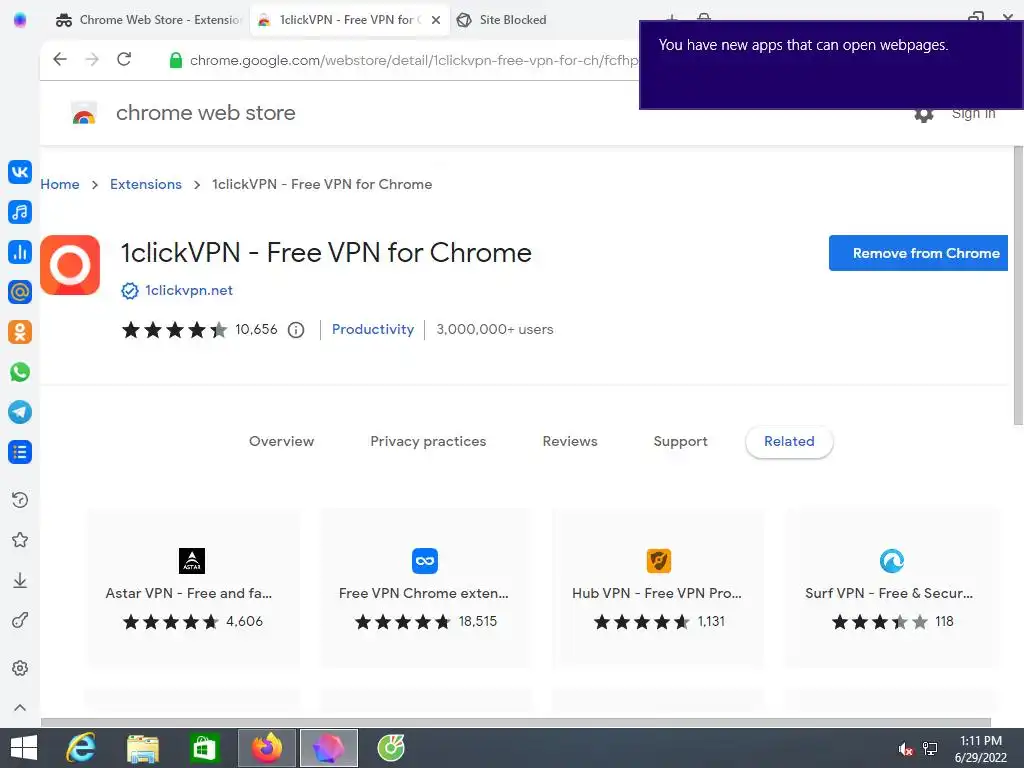Open browser settings gear in sidebar
This screenshot has width=1024, height=768.
click(20, 668)
